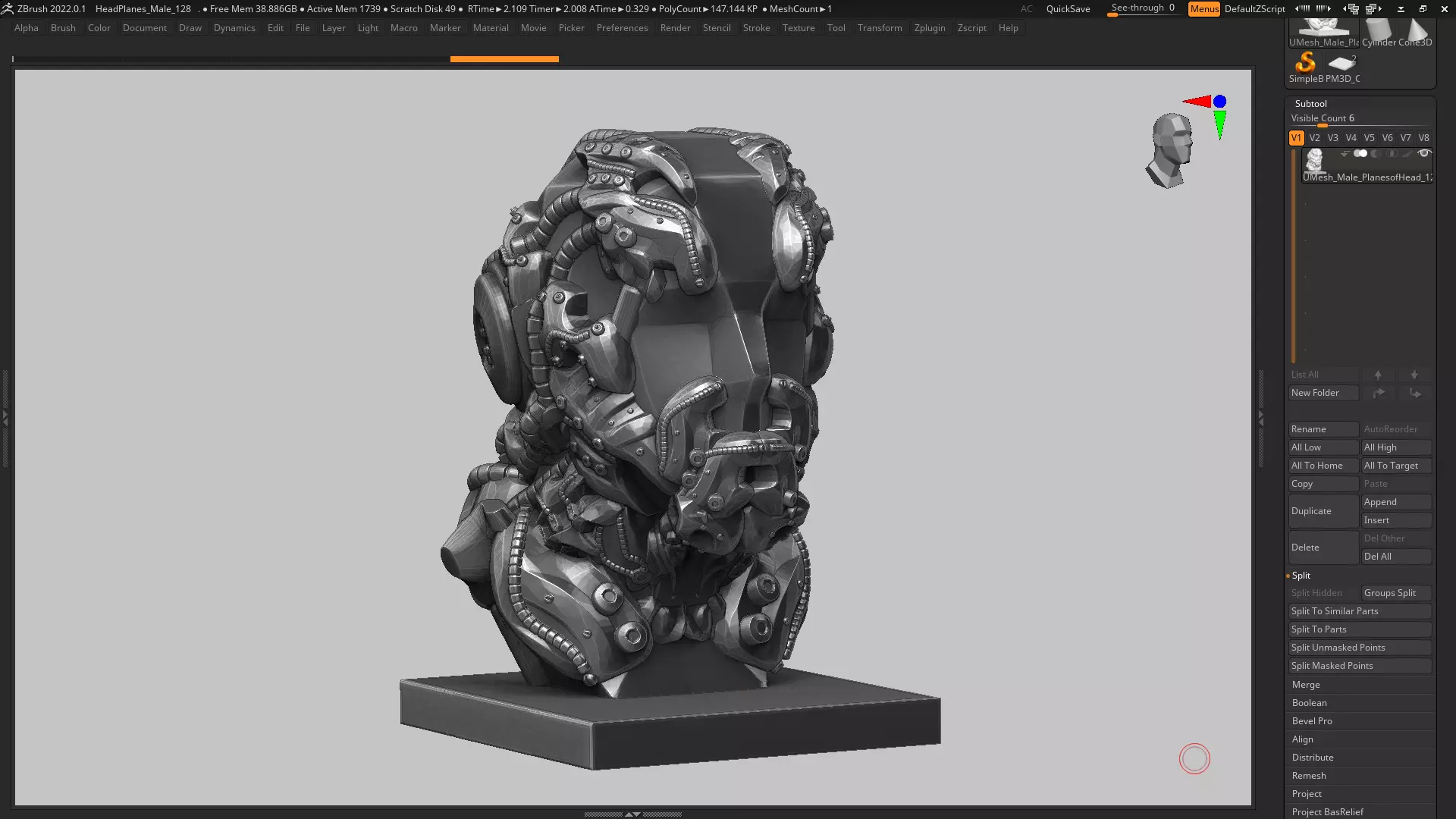Expand the Align section
The image size is (1456, 819).
point(1302,739)
